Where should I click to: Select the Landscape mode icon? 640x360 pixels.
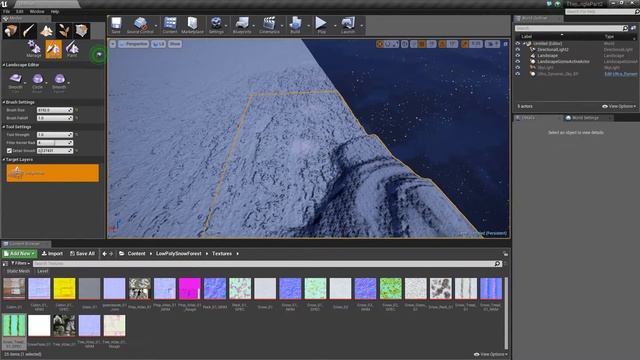(46, 31)
